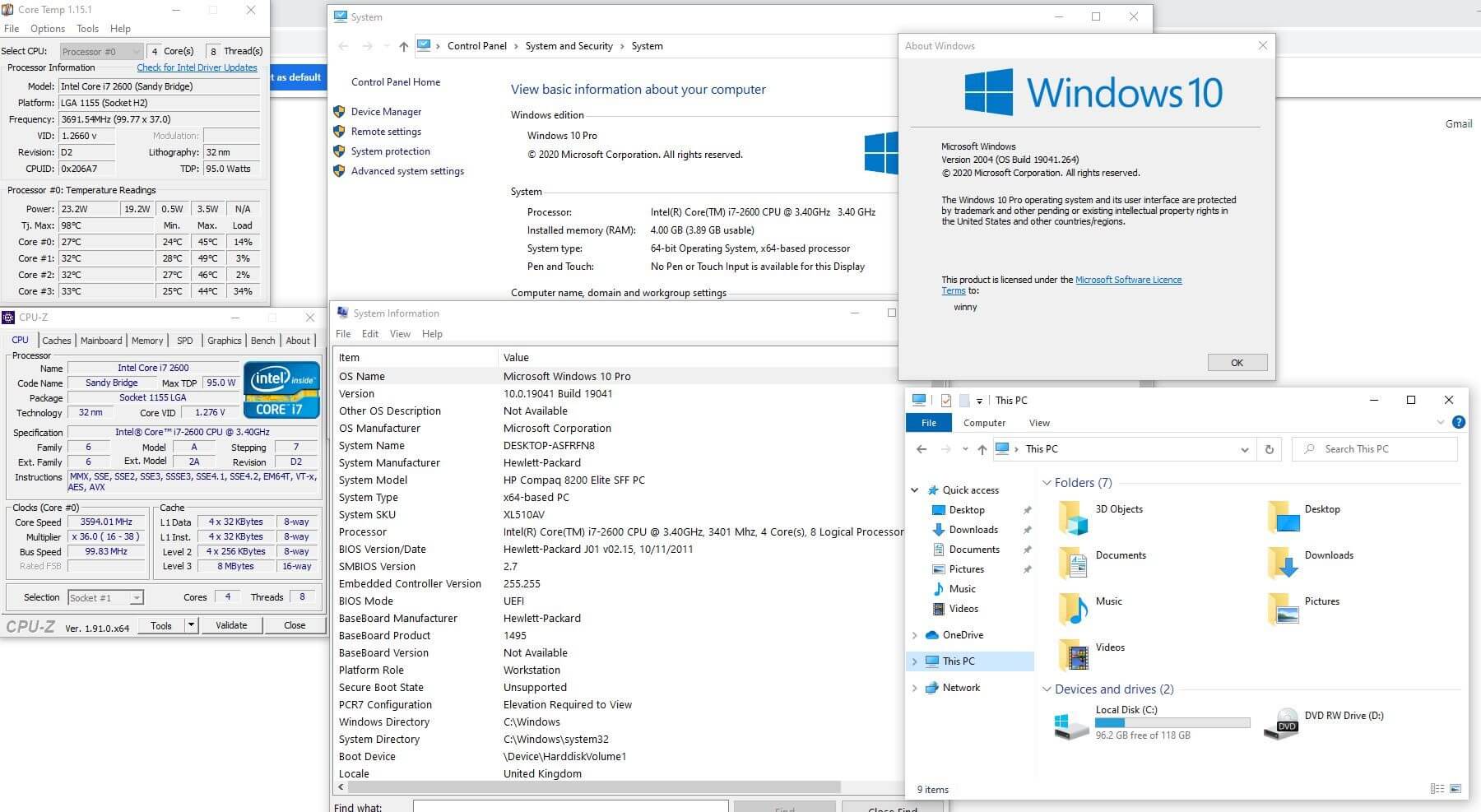Screen dimensions: 1481x812
Task: Open Advanced system settings
Action: point(407,171)
